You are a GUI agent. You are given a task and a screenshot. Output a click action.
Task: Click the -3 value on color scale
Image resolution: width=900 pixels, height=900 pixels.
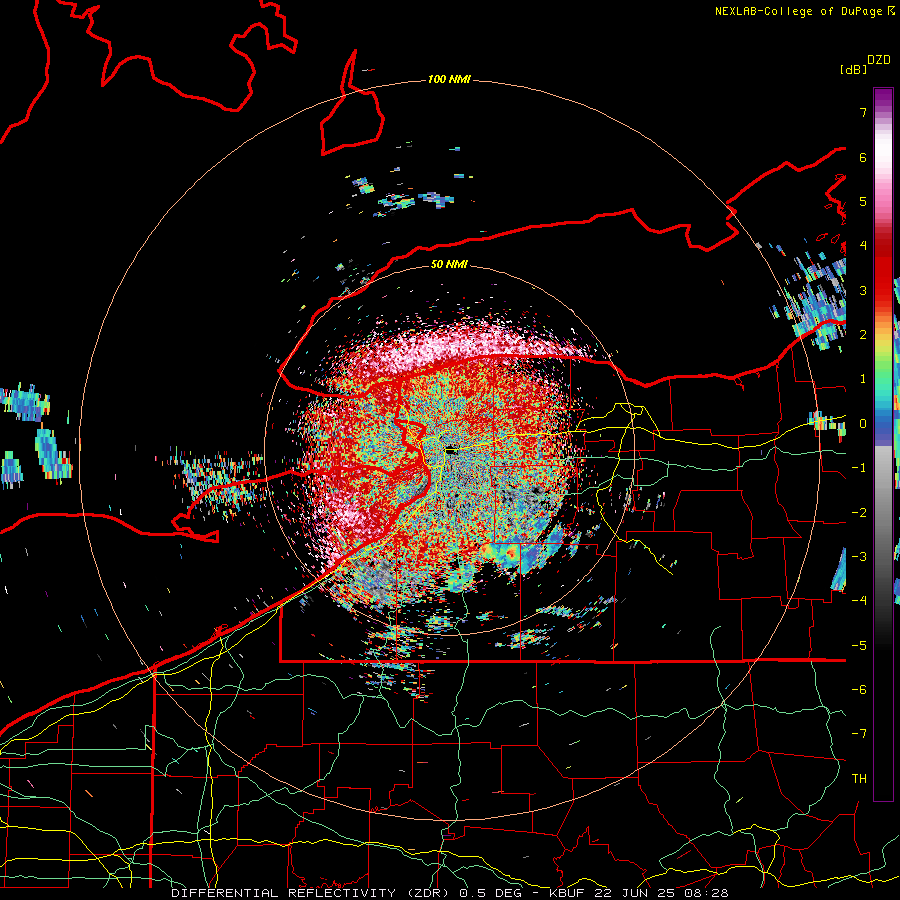[x=859, y=557]
